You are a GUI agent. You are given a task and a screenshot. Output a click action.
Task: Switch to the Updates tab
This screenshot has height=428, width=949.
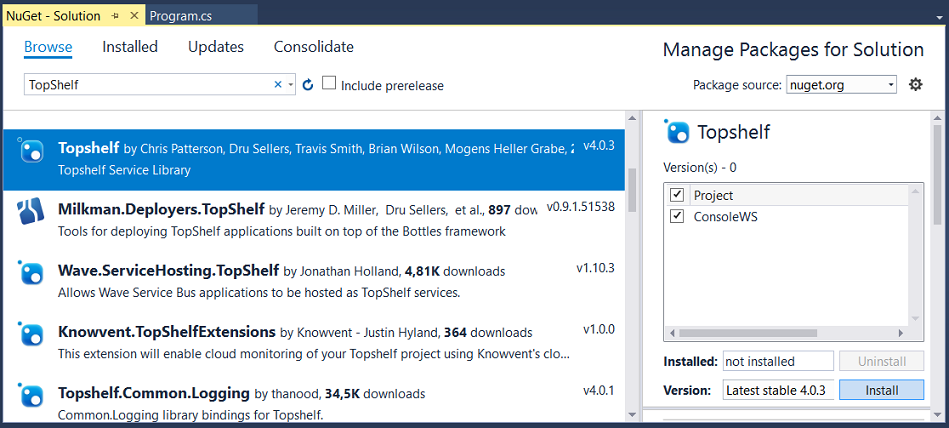pos(216,47)
